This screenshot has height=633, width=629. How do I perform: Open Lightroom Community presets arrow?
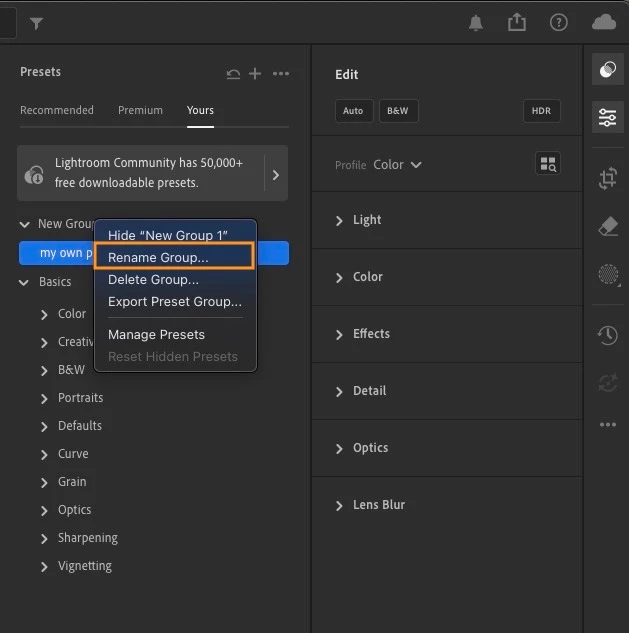point(276,175)
